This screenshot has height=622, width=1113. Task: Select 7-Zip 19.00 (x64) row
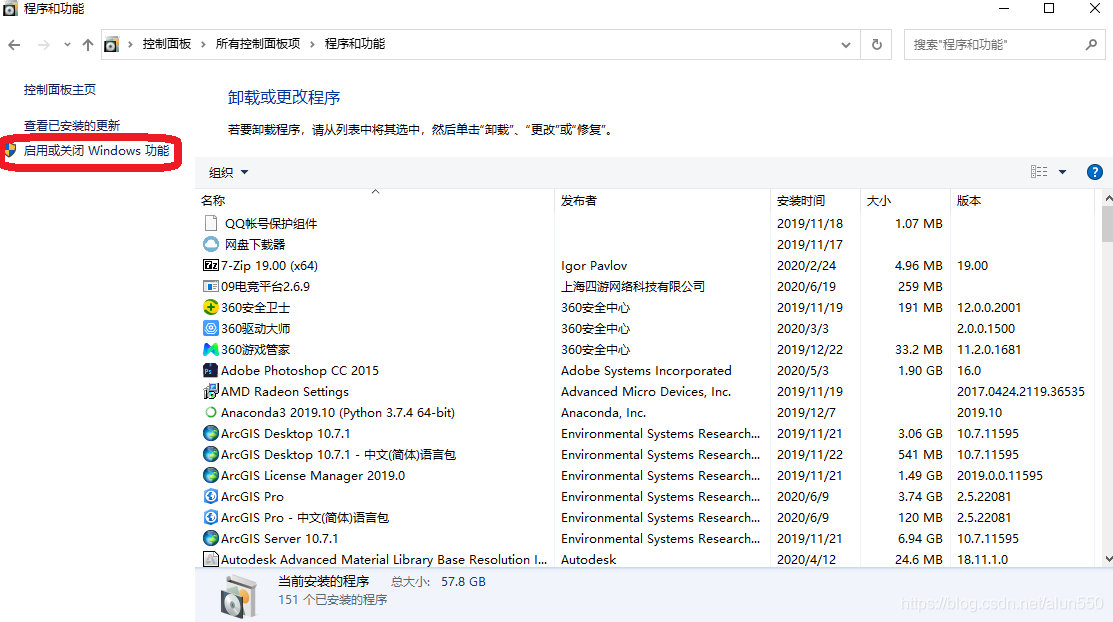pyautogui.click(x=645, y=266)
